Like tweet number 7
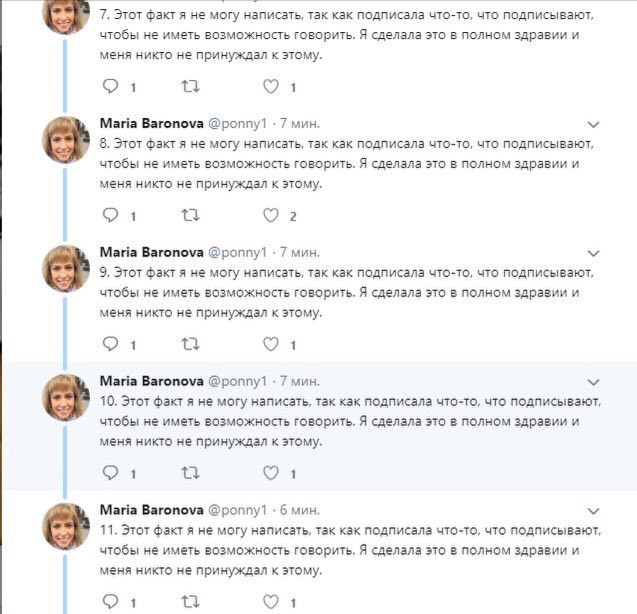The height and width of the screenshot is (614, 637). click(271, 86)
